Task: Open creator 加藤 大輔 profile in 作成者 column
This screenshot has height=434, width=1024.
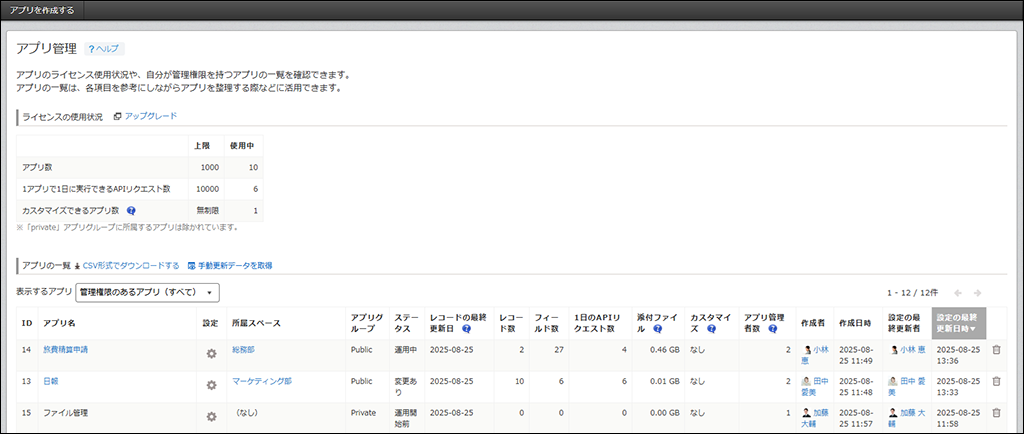Action: click(x=816, y=418)
